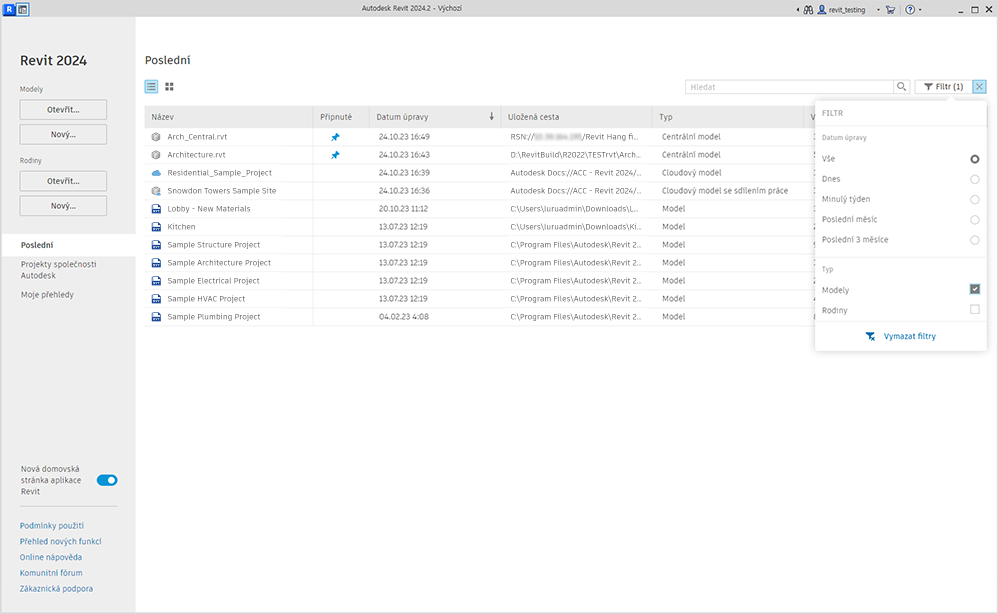Click Otevřít button under Modely
The height and width of the screenshot is (614, 998).
[x=63, y=109]
